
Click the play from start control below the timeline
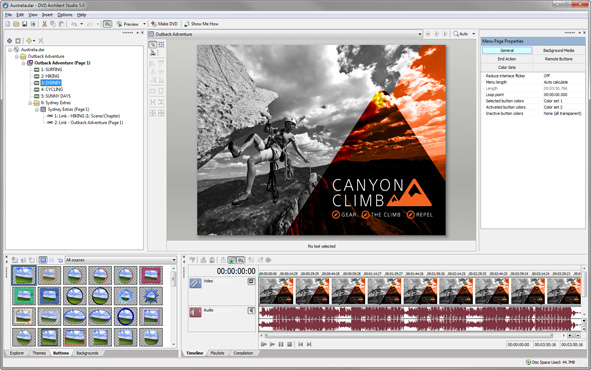263,344
